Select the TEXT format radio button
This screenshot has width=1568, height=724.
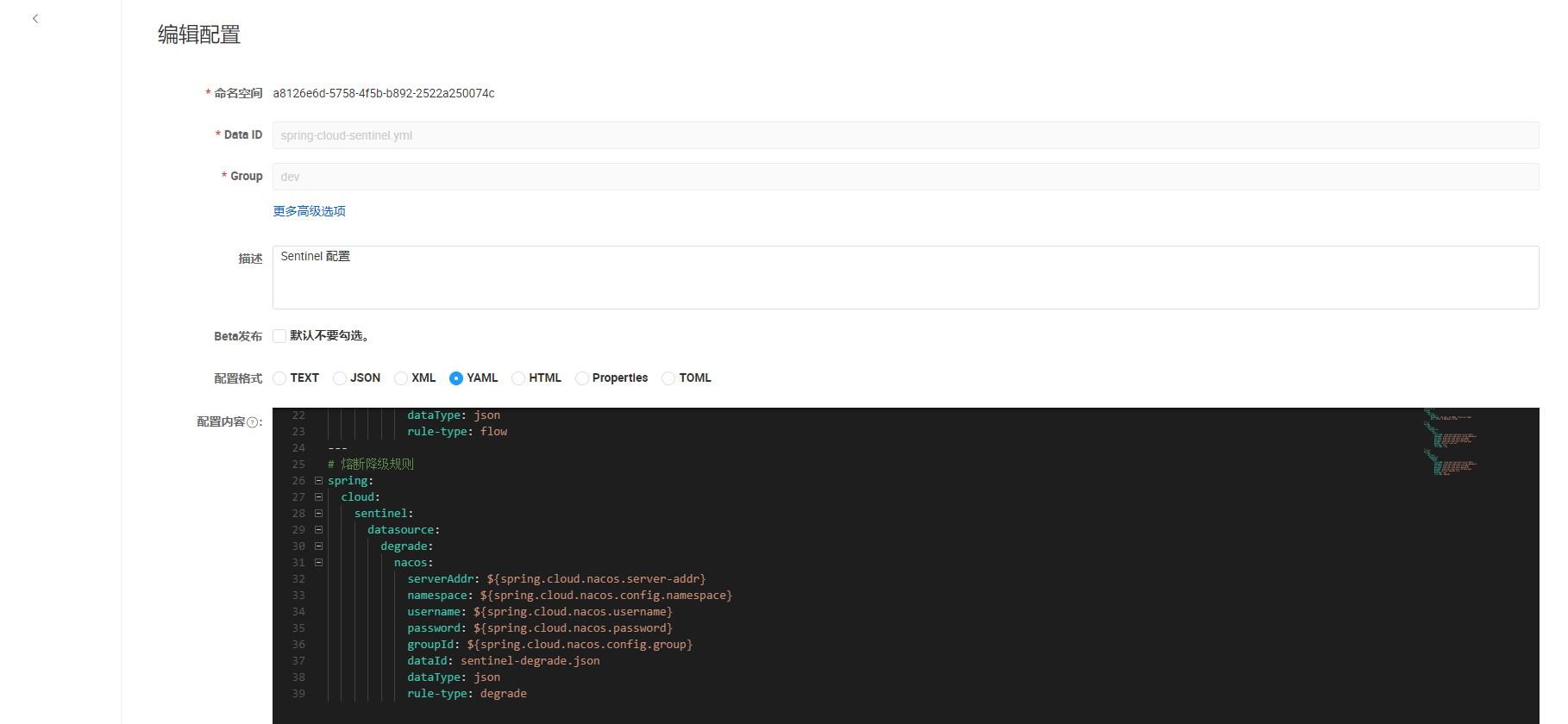279,378
